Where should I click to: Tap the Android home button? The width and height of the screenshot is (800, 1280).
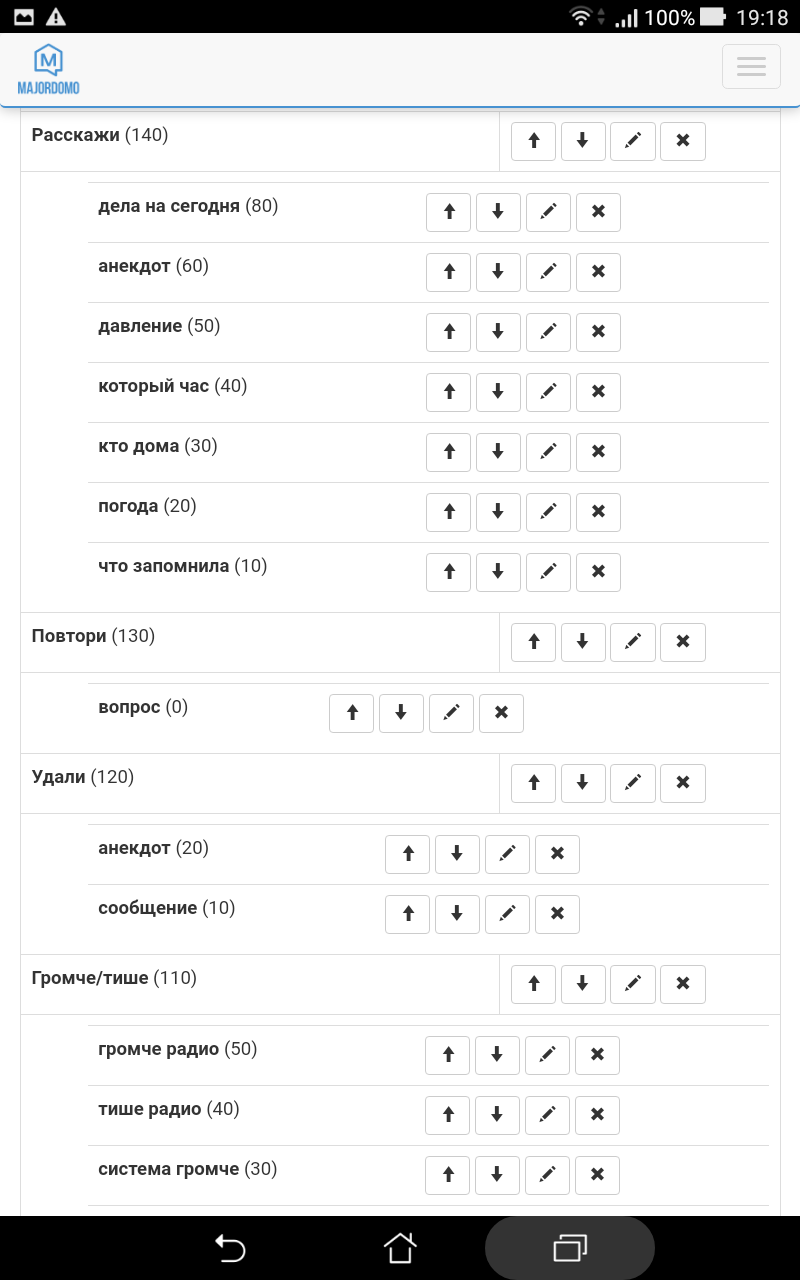coord(400,1248)
